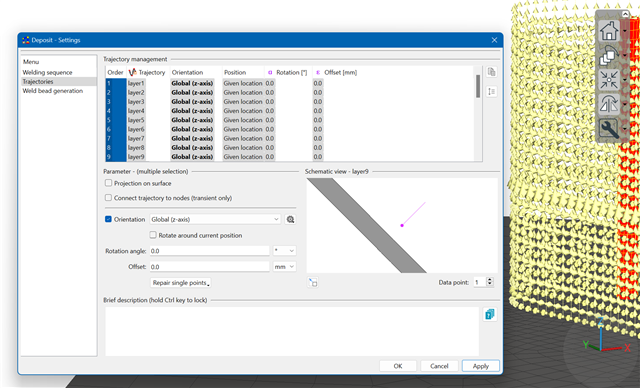
Task: Click the OK button
Action: tap(398, 366)
